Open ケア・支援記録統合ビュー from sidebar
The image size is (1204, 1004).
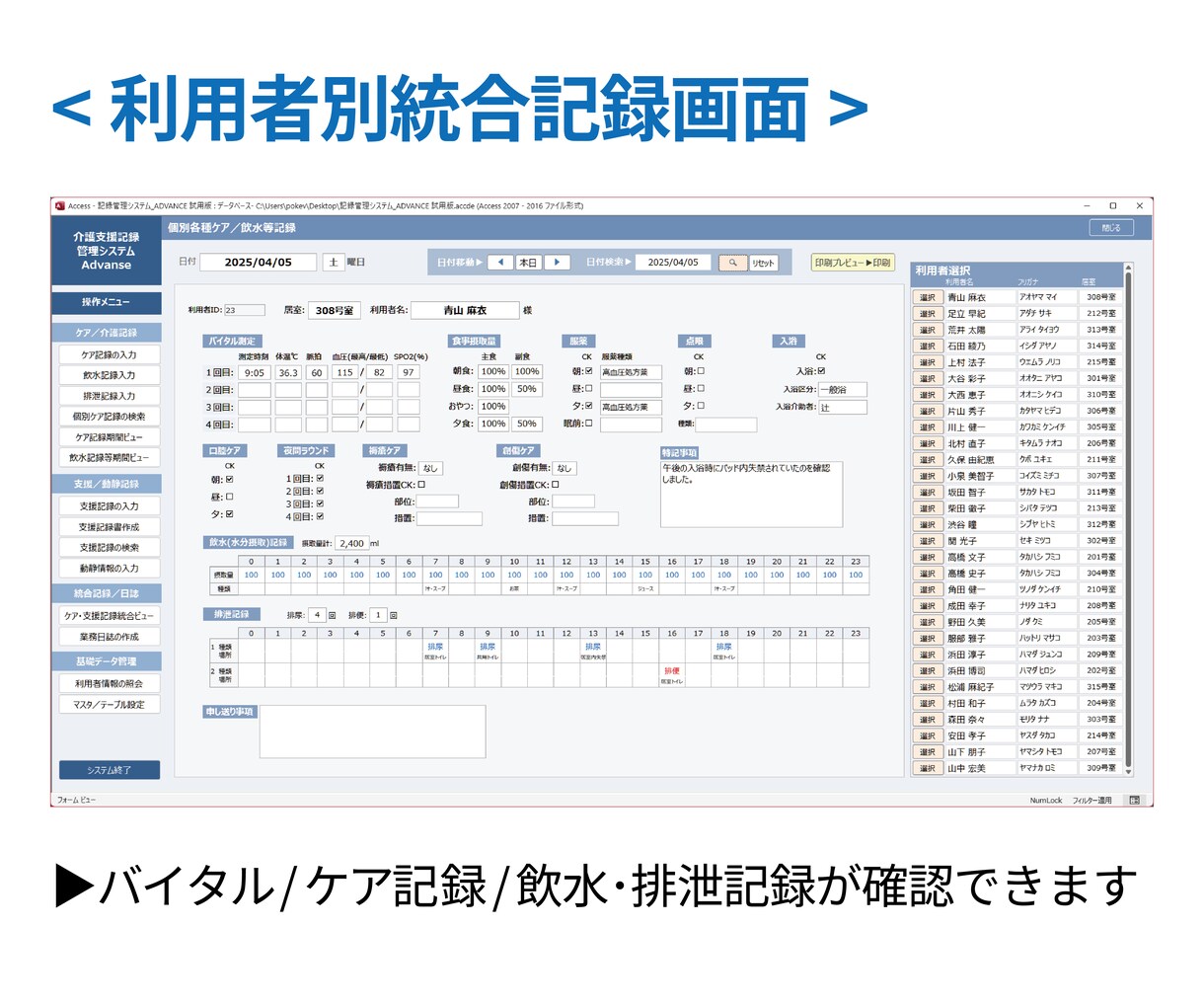tap(109, 616)
